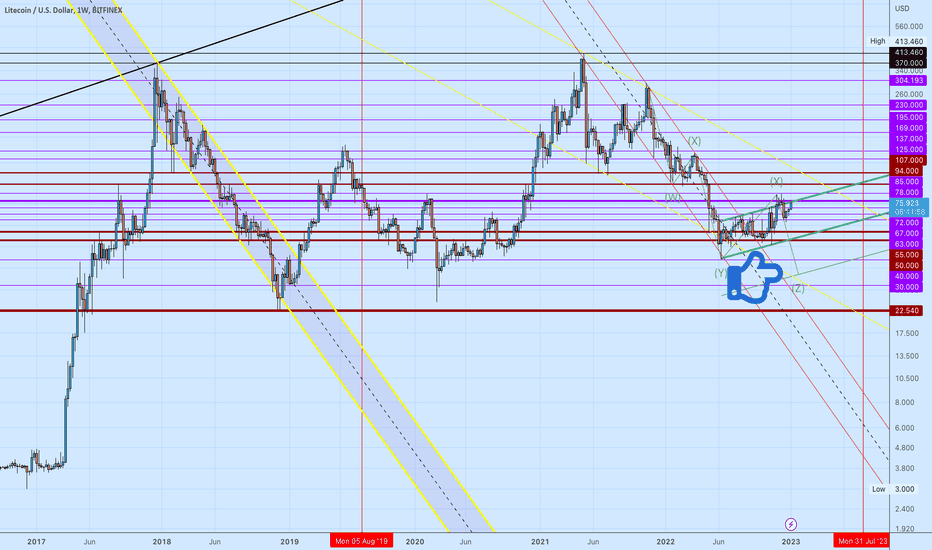The height and width of the screenshot is (550, 932).
Task: Click the purple 304.193 price label
Action: 908,80
